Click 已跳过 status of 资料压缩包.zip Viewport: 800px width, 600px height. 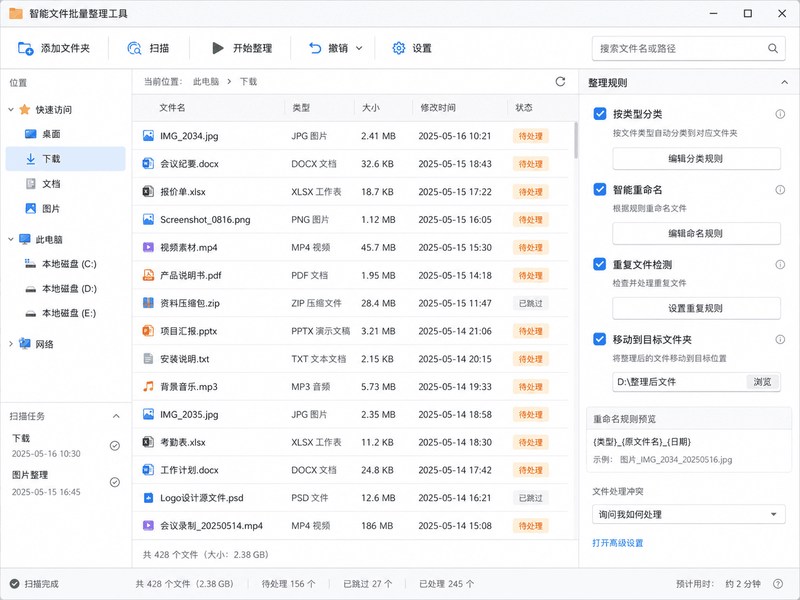tap(531, 303)
